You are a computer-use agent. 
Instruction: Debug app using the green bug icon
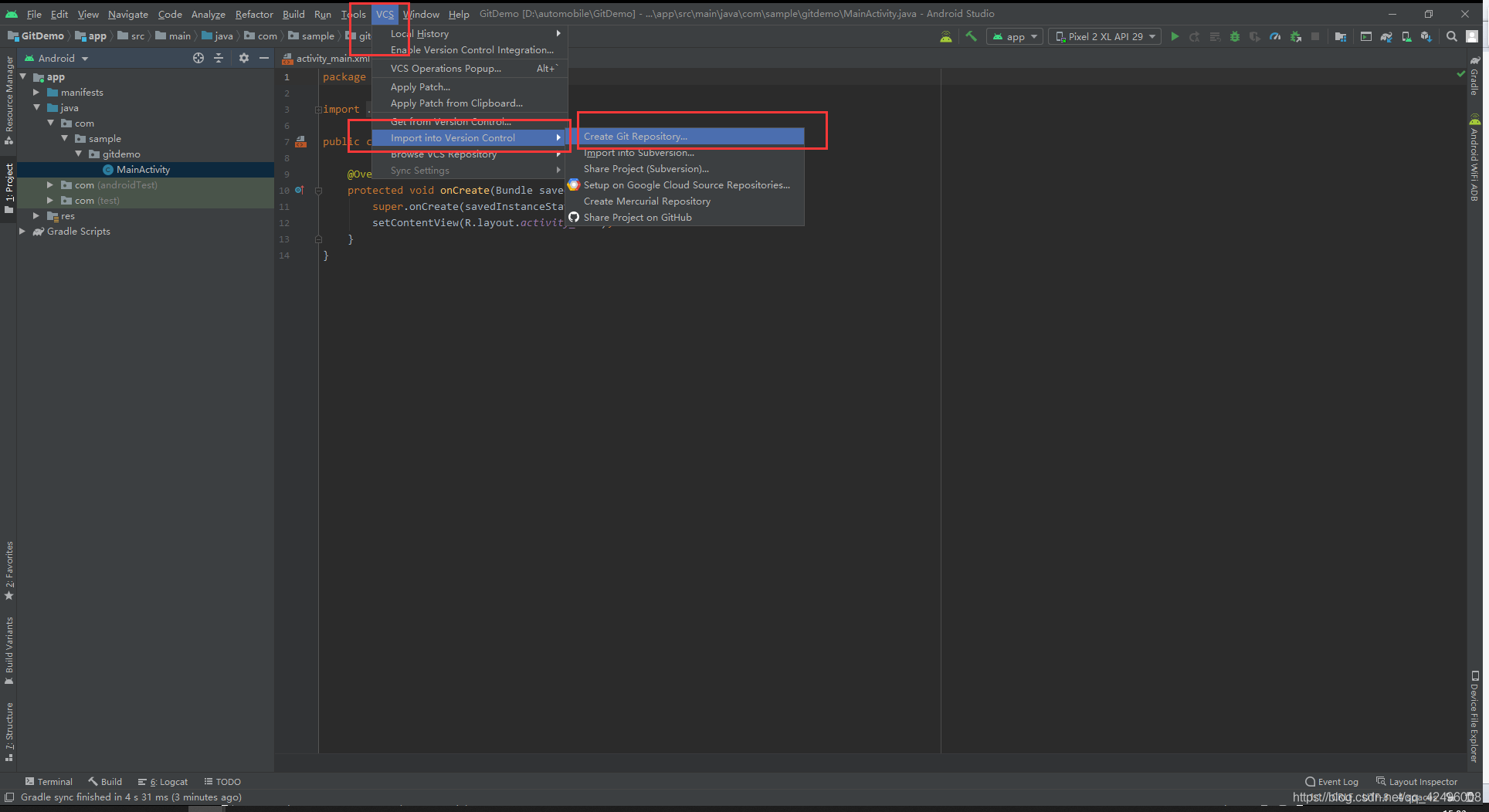1235,36
